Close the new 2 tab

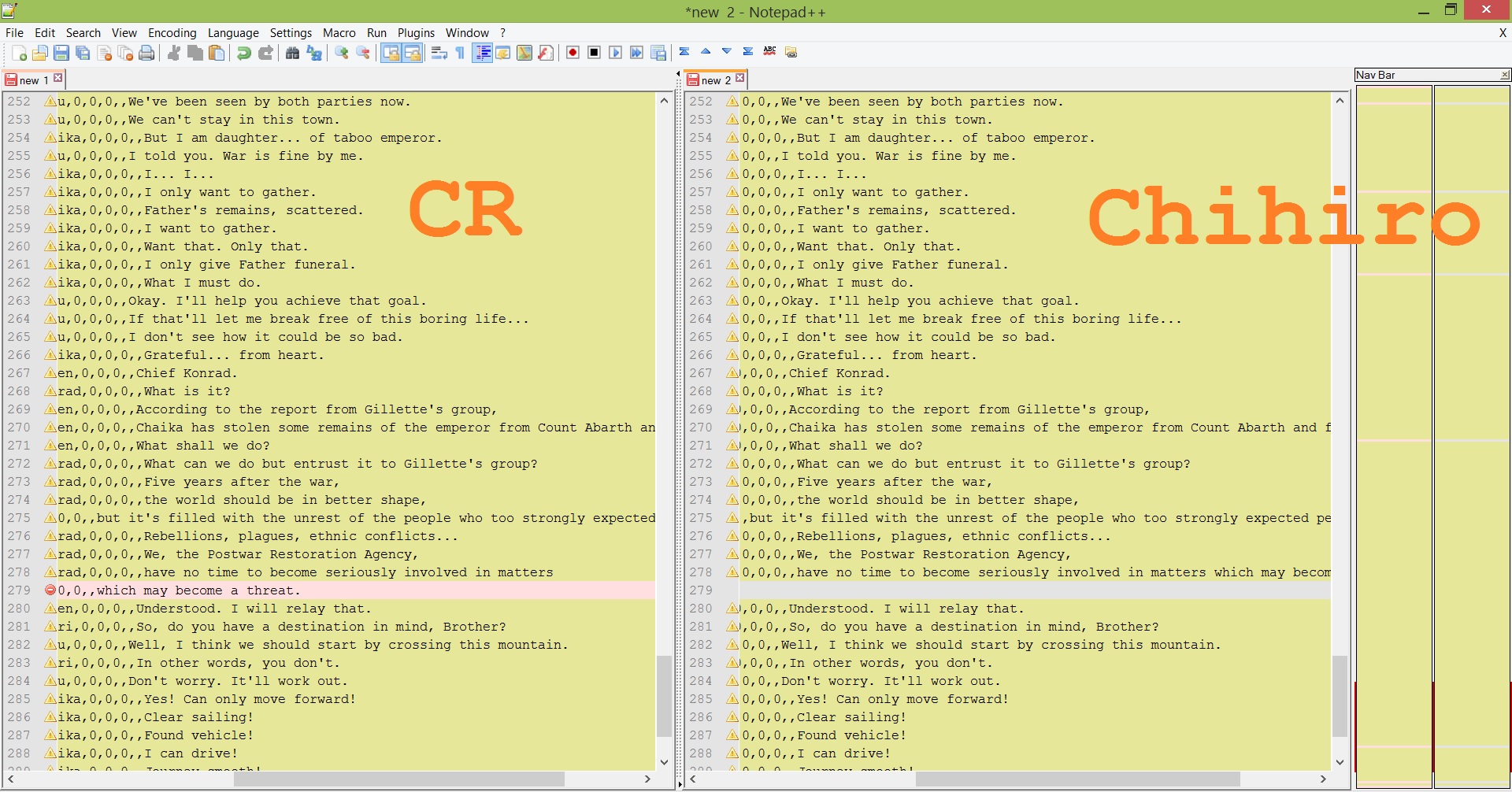(x=740, y=78)
